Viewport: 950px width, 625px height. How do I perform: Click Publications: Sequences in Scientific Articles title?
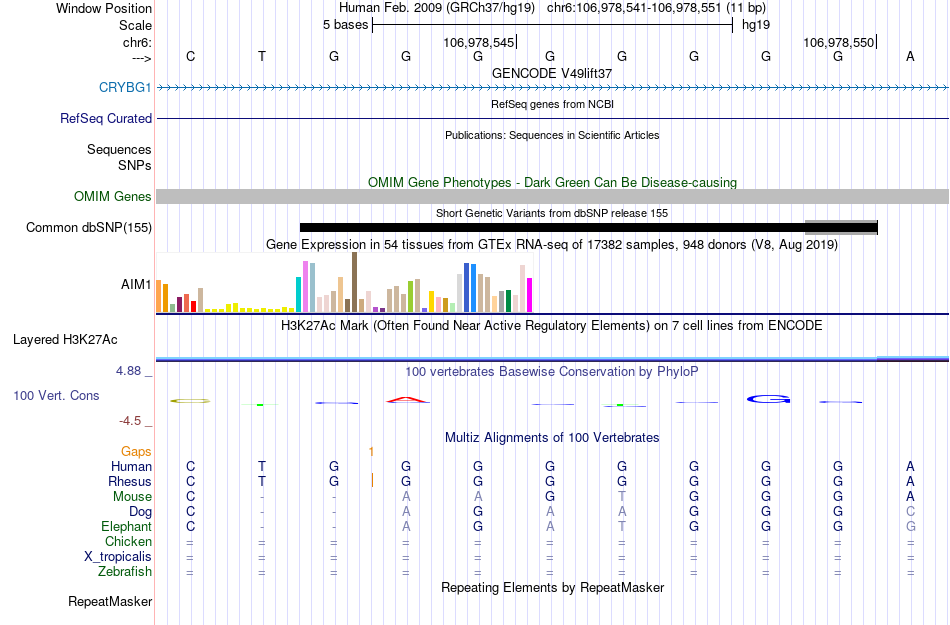pyautogui.click(x=552, y=135)
